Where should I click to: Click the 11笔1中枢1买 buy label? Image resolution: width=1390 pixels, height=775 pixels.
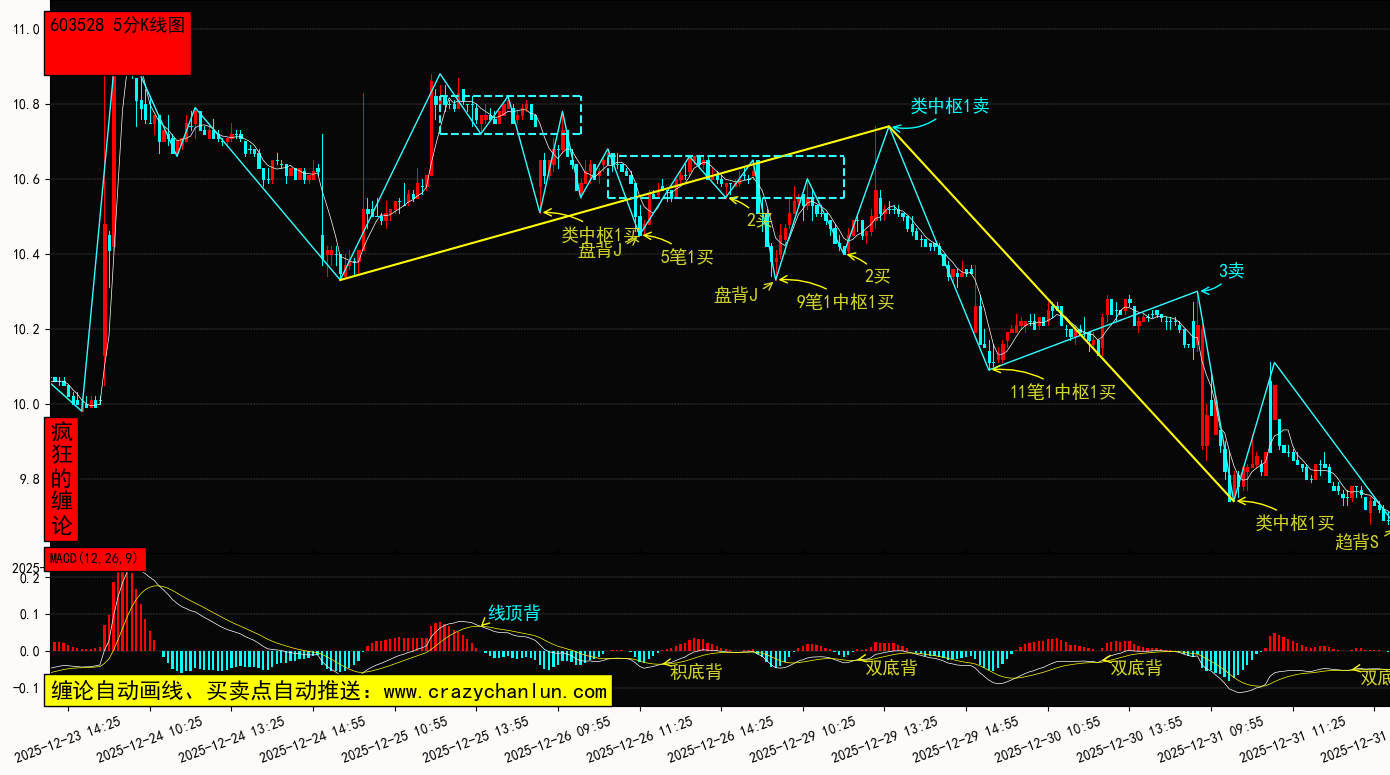1062,392
